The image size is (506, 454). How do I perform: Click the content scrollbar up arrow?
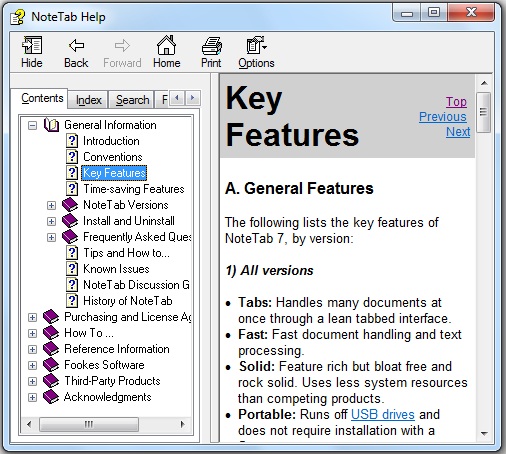[484, 83]
